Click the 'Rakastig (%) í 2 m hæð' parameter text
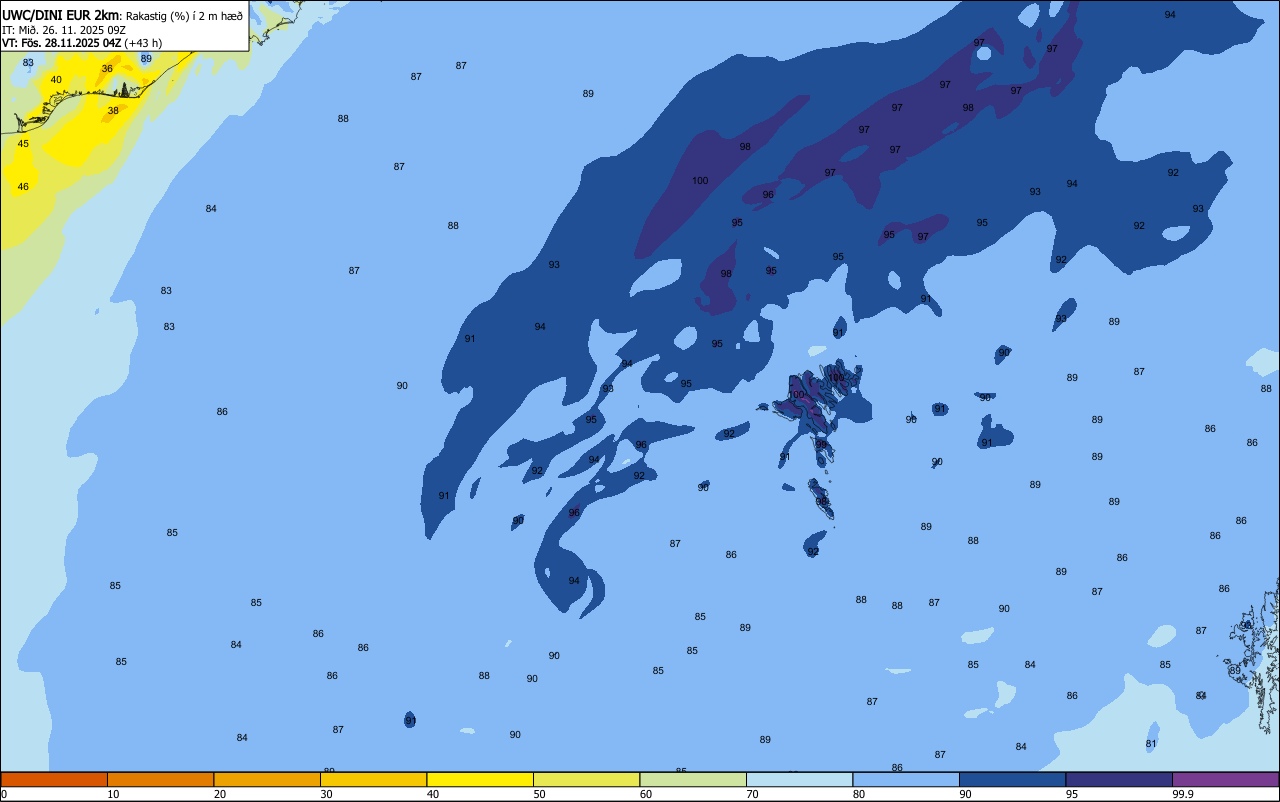The height and width of the screenshot is (802, 1280). 184,16
